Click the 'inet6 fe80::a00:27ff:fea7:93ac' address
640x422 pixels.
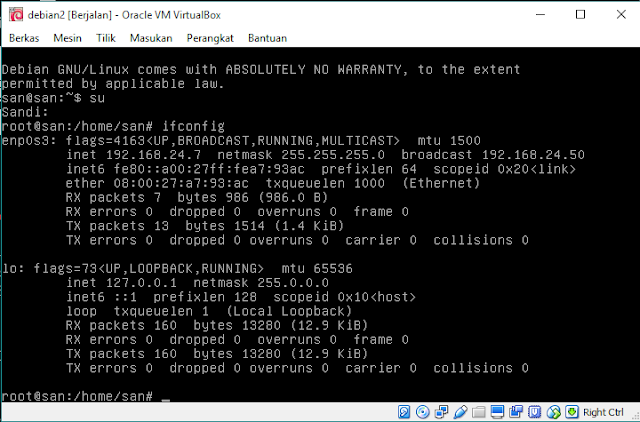coord(185,169)
